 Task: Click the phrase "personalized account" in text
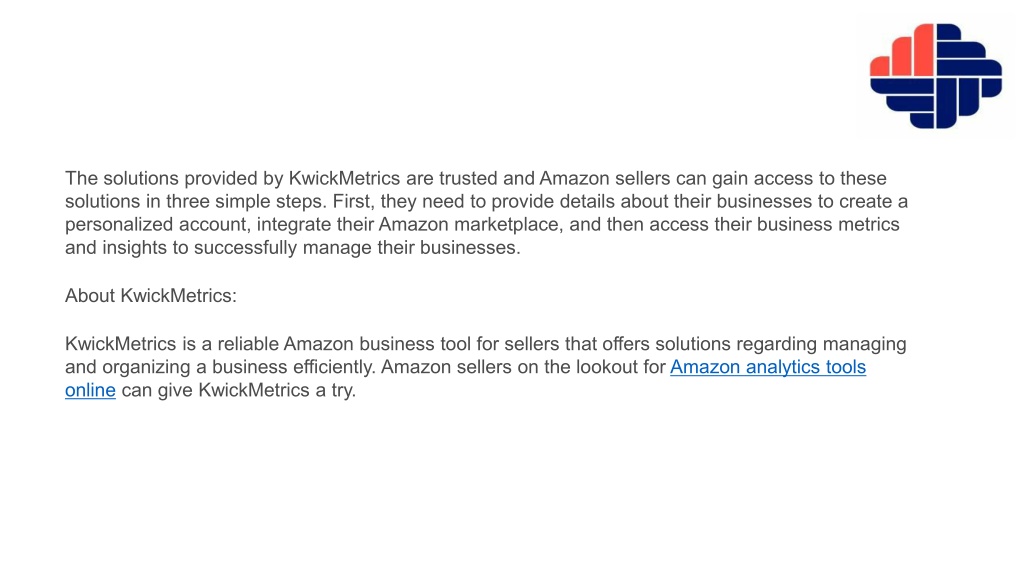coord(157,225)
